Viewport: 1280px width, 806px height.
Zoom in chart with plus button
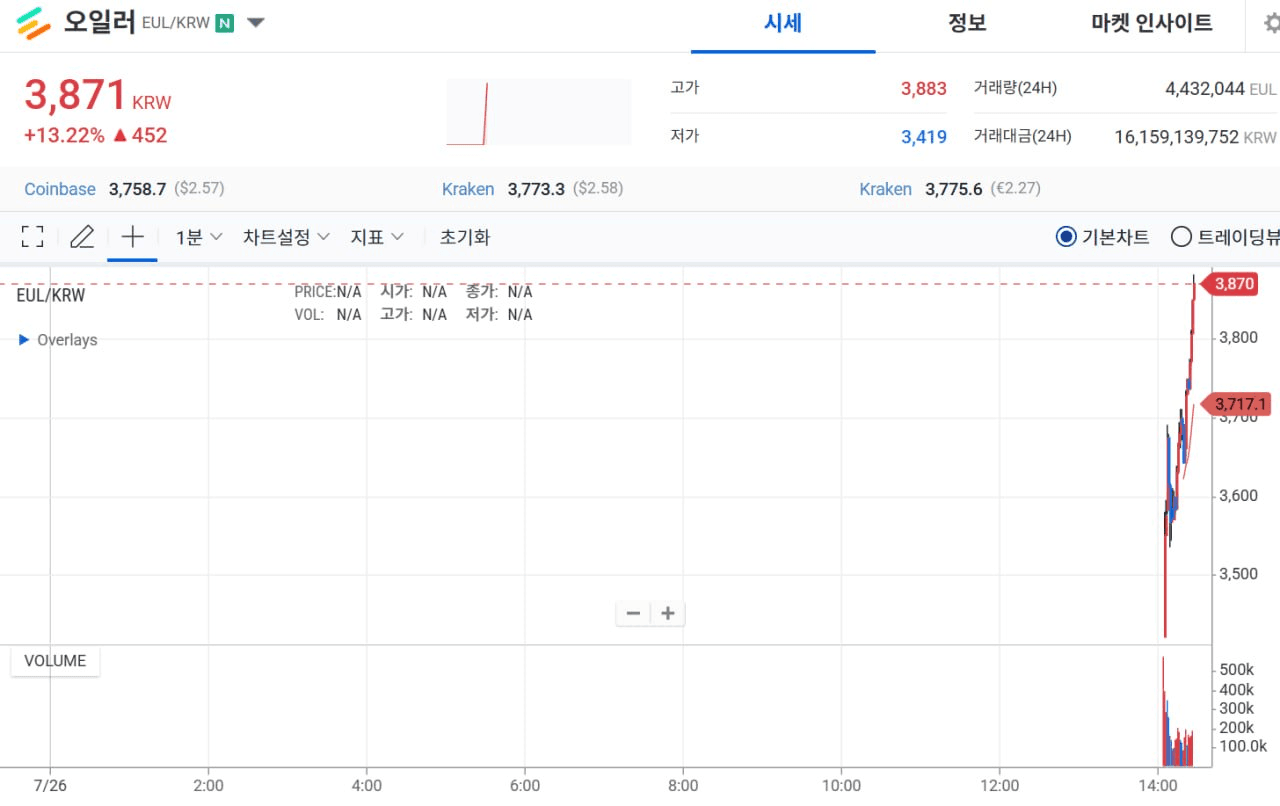(x=668, y=614)
